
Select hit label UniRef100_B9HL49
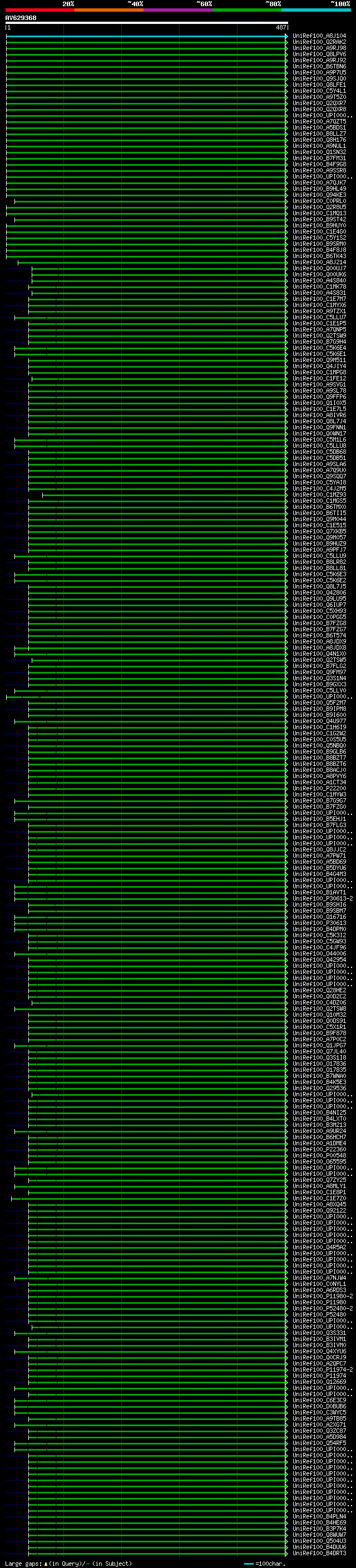[x=319, y=189]
